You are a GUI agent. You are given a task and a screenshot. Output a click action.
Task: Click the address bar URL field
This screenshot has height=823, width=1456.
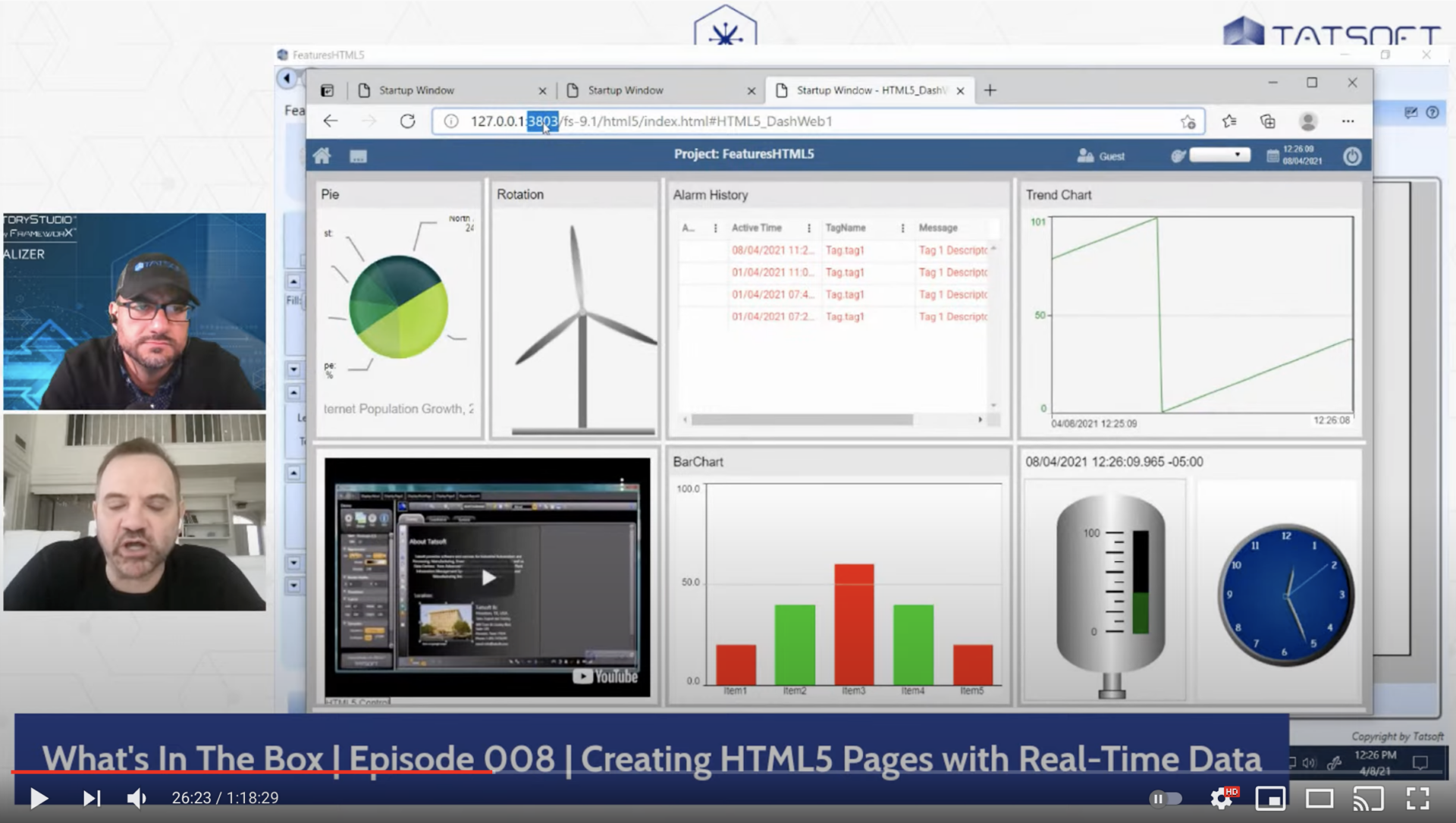point(819,121)
